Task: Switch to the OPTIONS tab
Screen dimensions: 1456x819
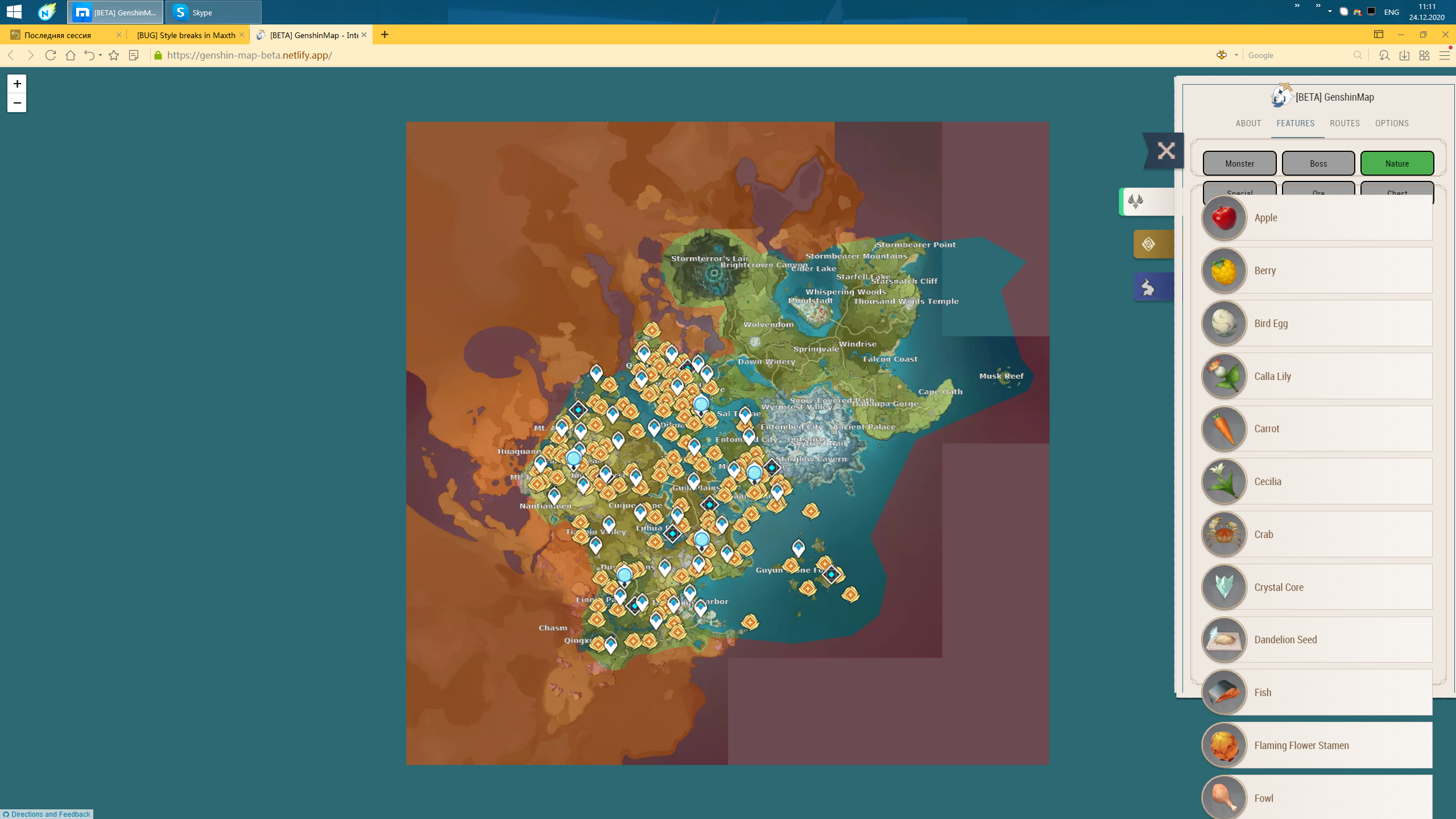Action: [1392, 123]
